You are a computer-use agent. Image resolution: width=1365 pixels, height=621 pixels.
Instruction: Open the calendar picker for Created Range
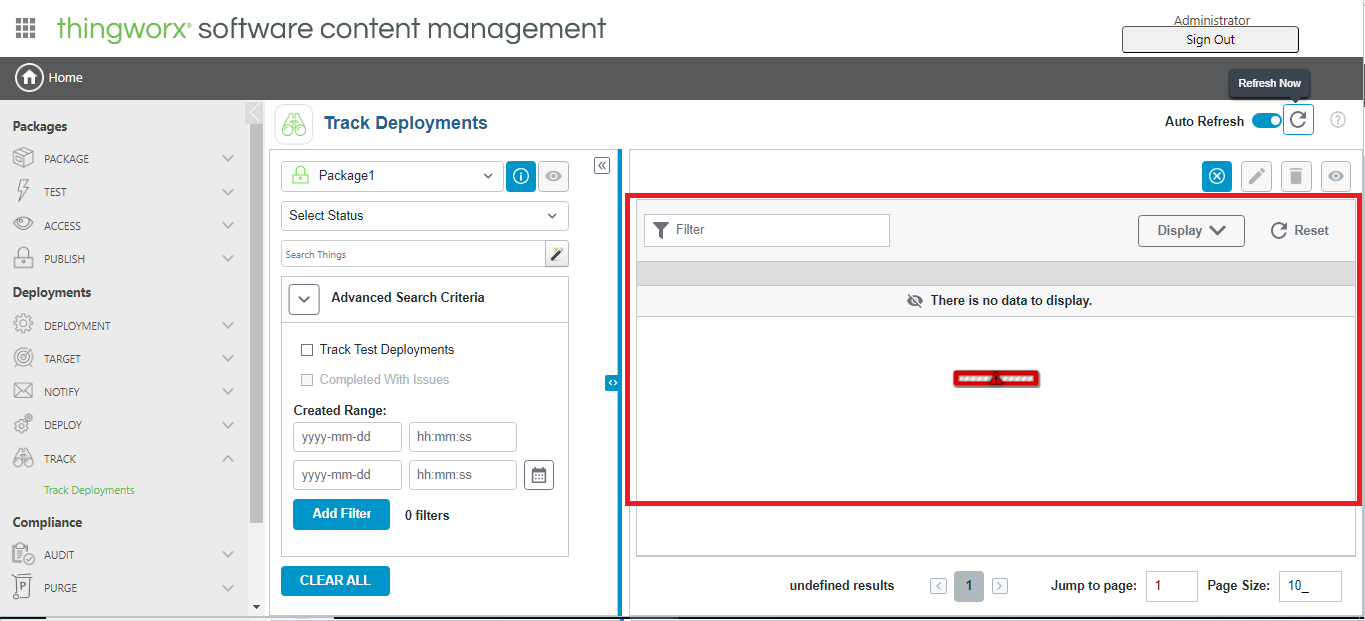click(x=538, y=474)
